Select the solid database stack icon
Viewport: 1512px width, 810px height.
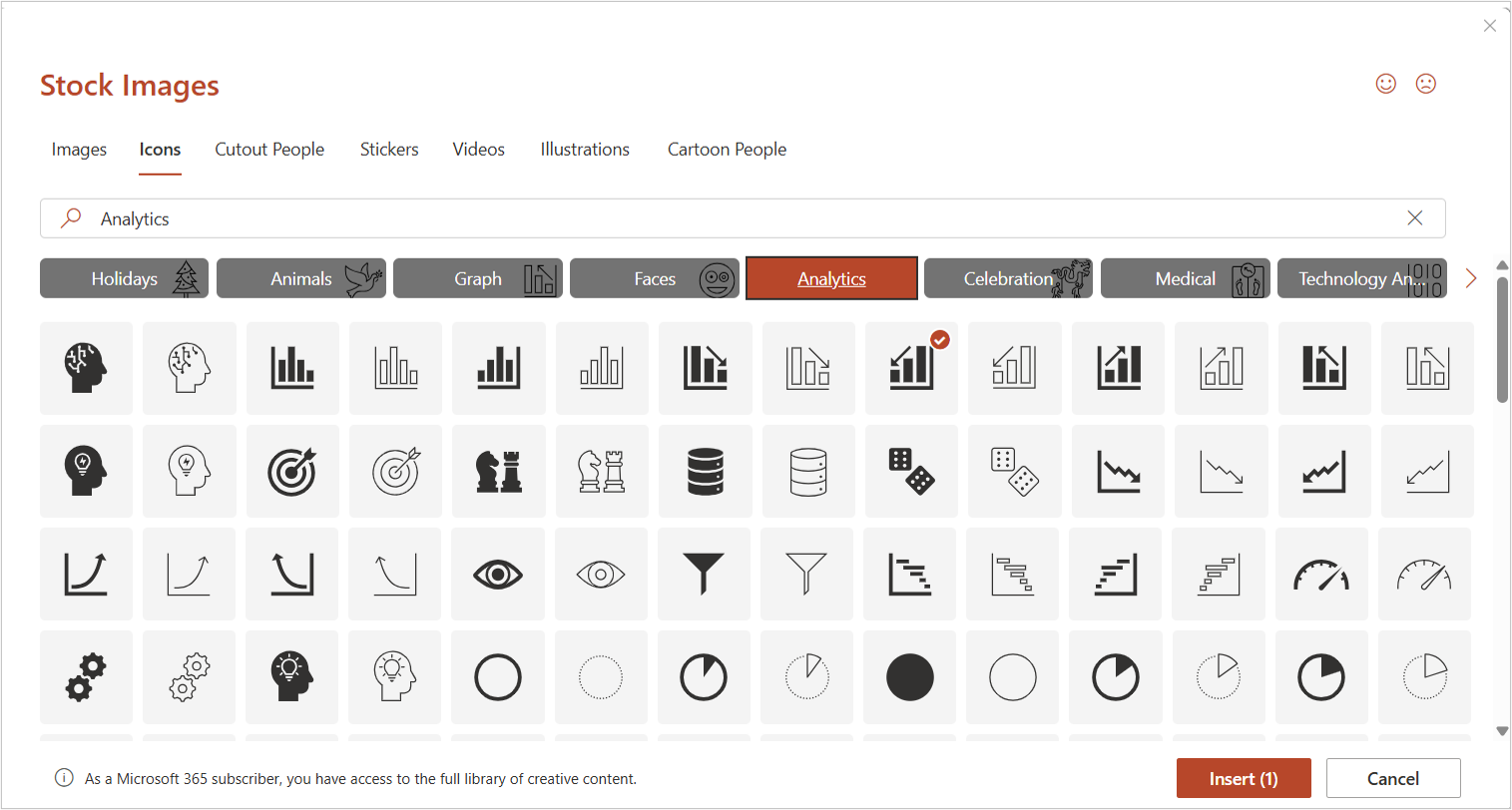click(705, 471)
